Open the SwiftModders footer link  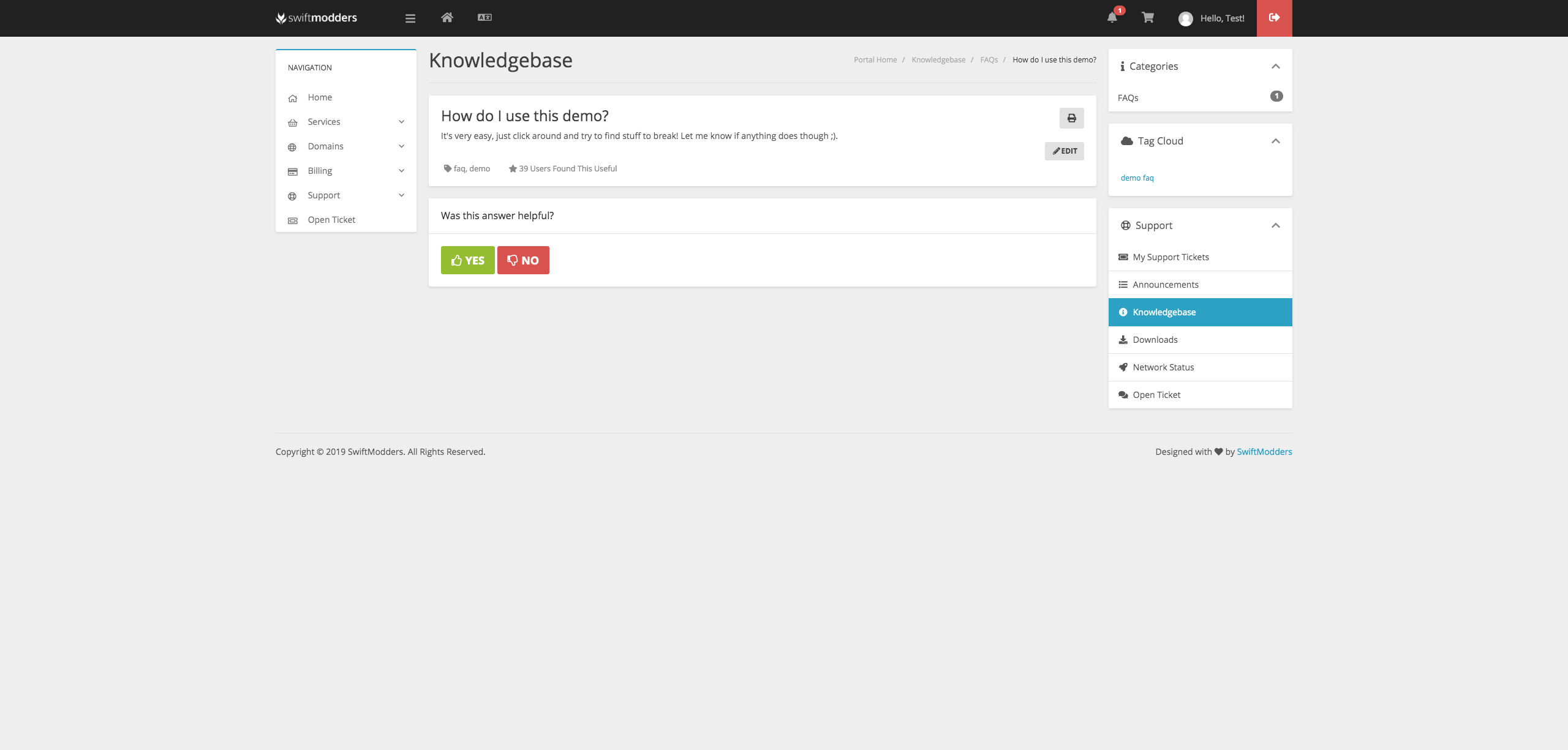[1264, 452]
